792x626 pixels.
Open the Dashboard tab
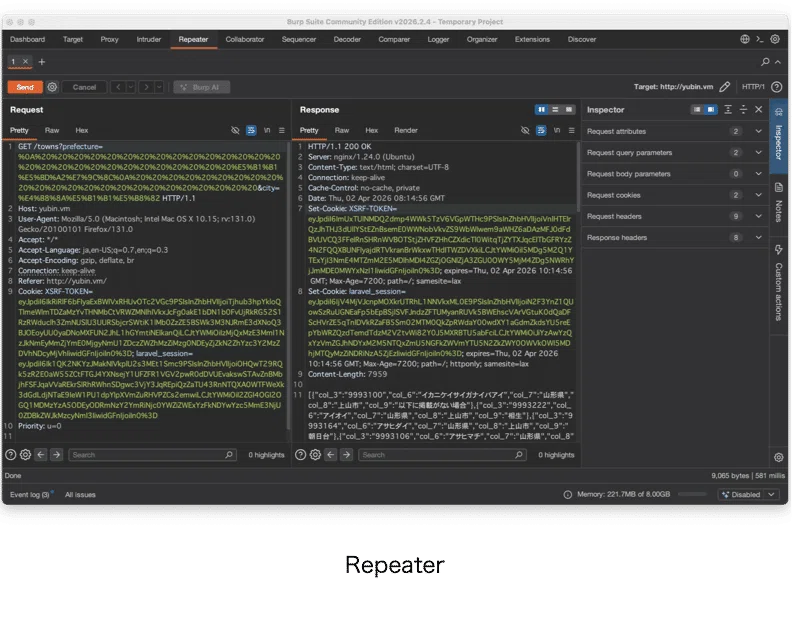[x=27, y=39]
